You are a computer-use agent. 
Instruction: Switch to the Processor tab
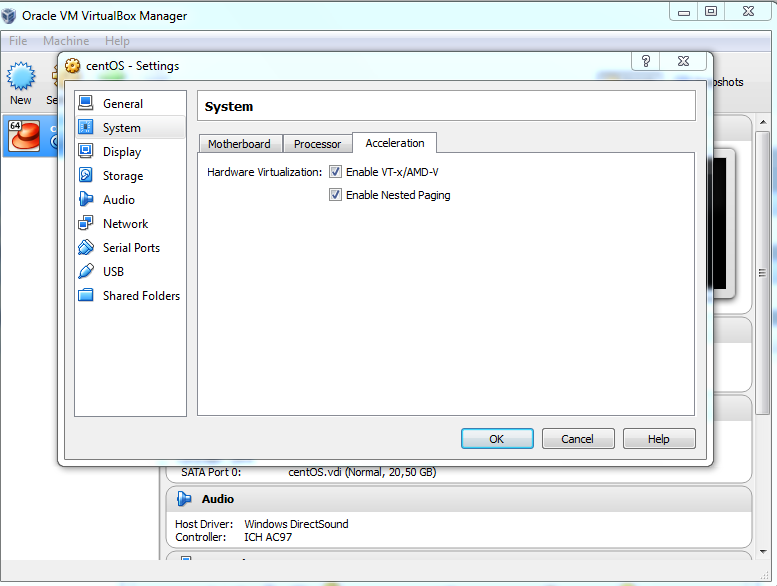point(317,144)
